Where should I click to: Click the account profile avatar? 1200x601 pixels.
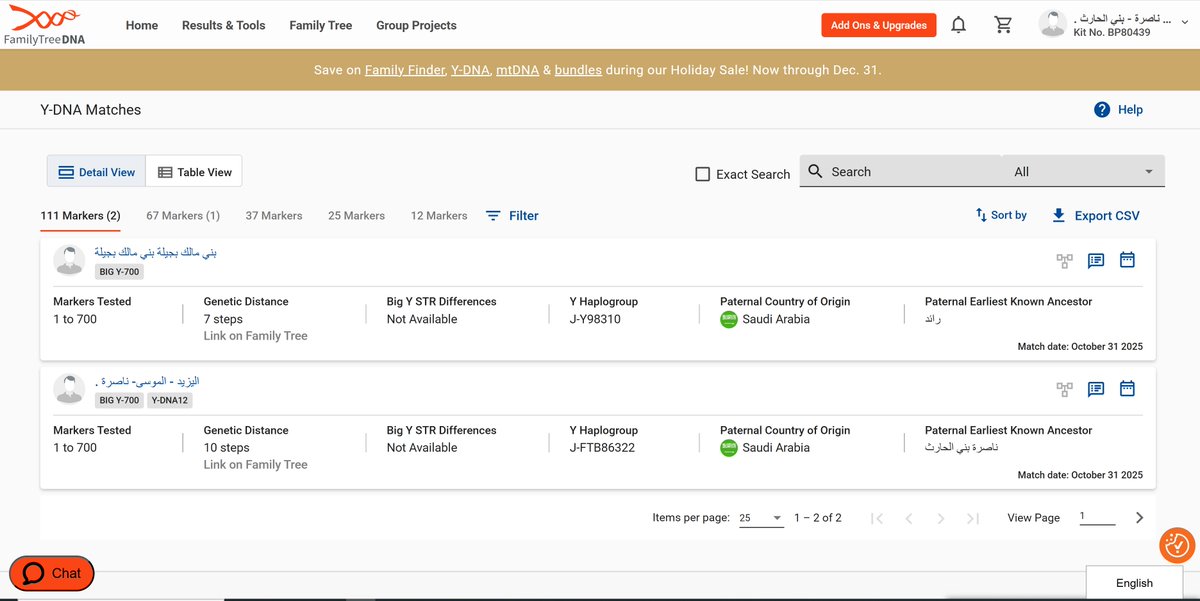[x=1052, y=25]
